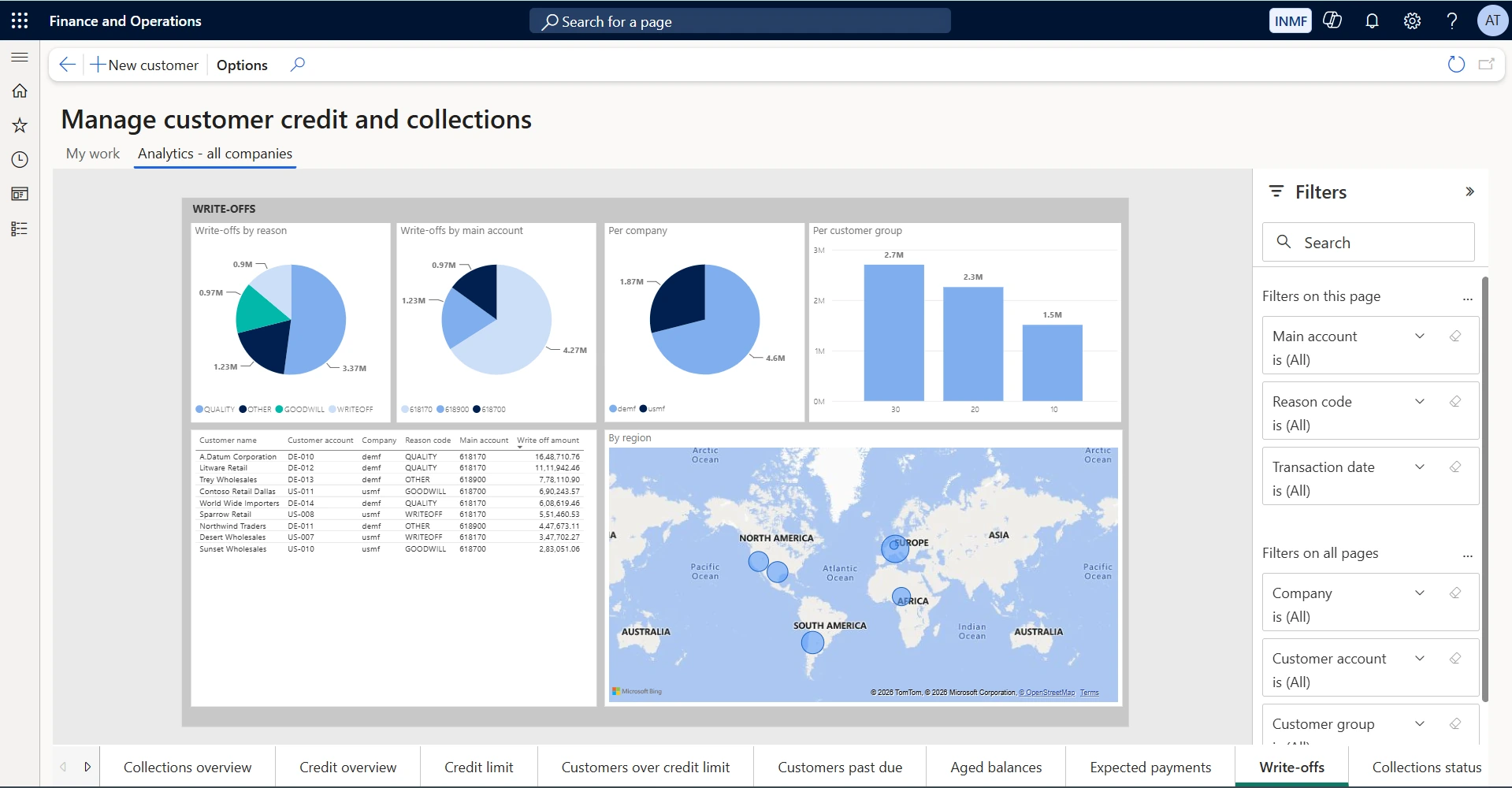Expand the Customer account filter card
The image size is (1512, 788).
click(1420, 659)
